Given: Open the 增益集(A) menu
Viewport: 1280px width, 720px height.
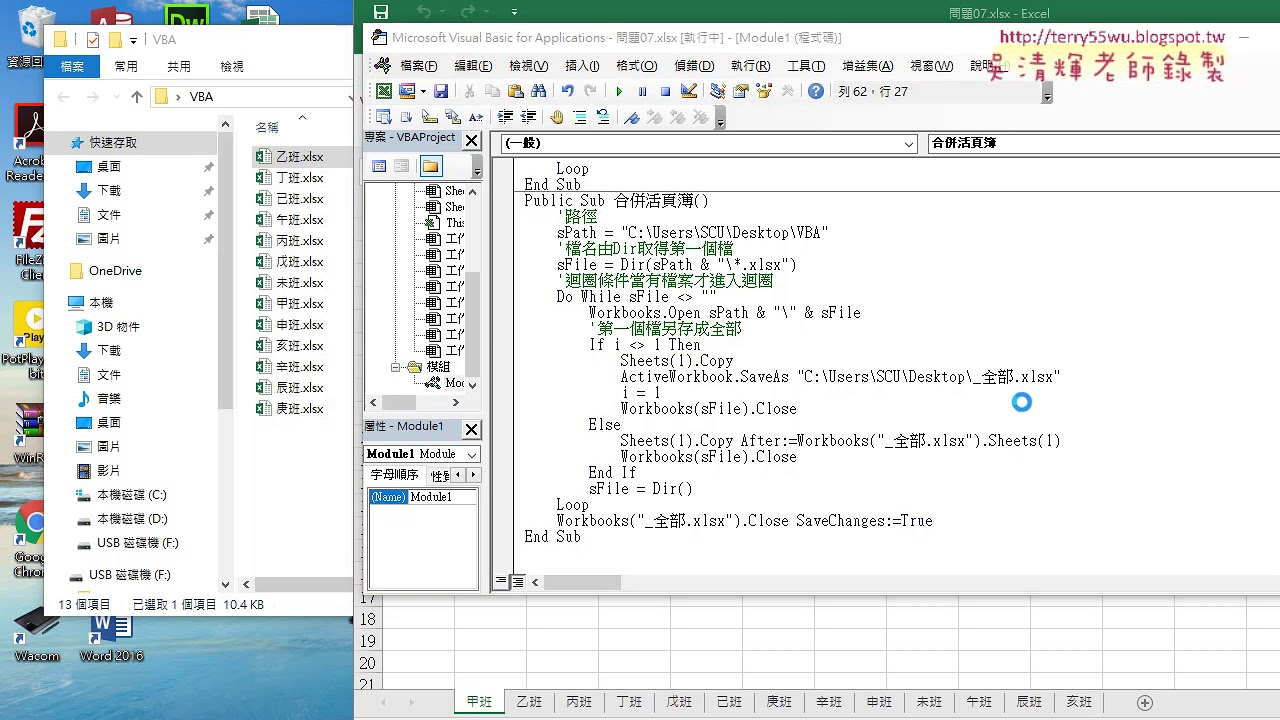Looking at the screenshot, I should coord(867,66).
